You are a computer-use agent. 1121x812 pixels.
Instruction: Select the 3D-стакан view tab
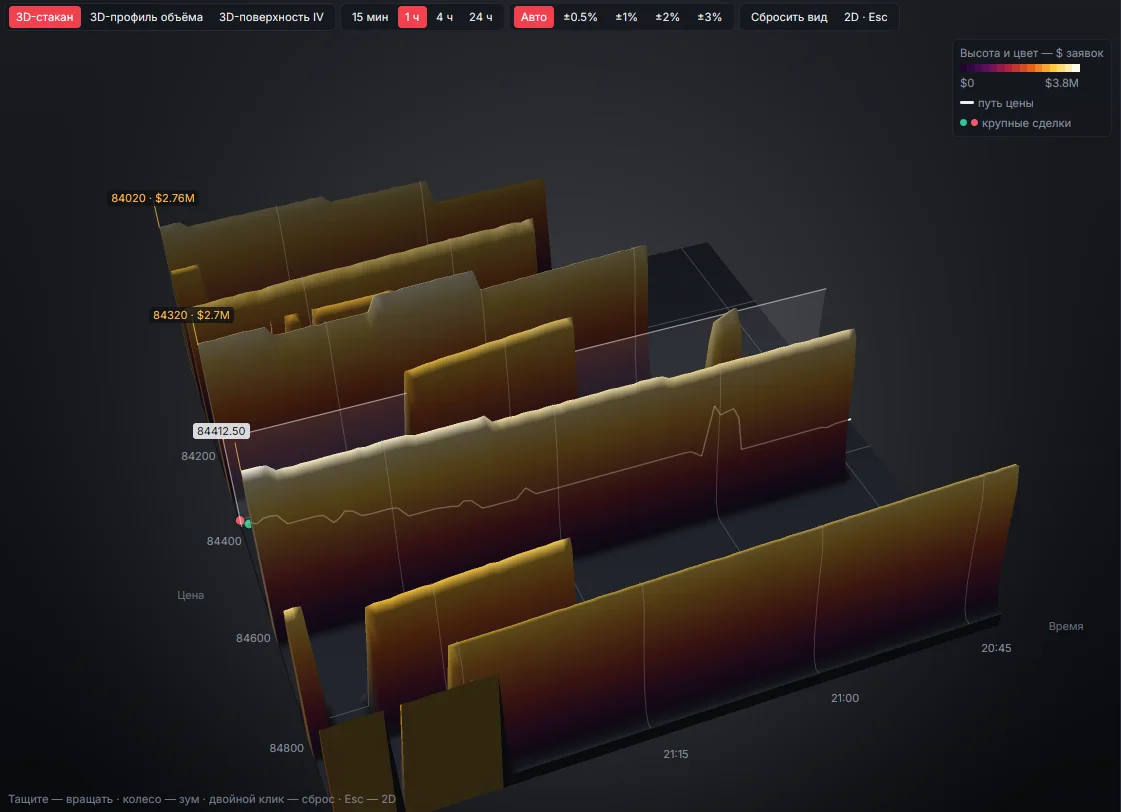44,17
